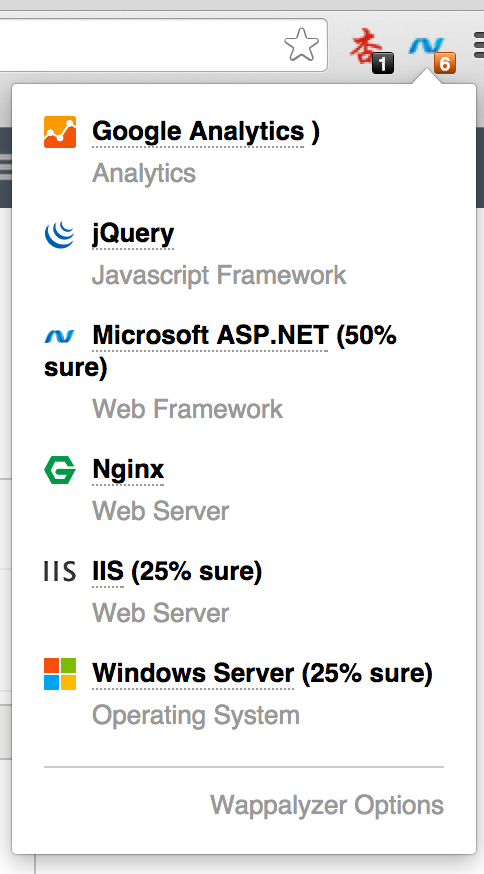Open the Windows Server link
The width and height of the screenshot is (484, 874).
click(193, 673)
